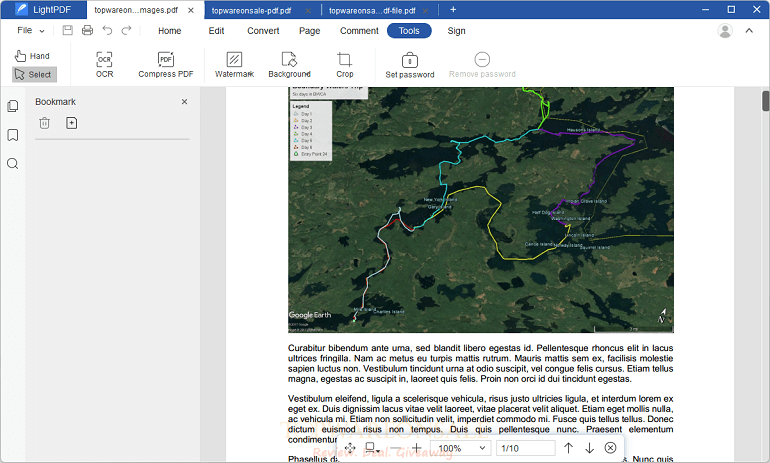
Task: Open the 100% zoom dropdown
Action: point(461,448)
